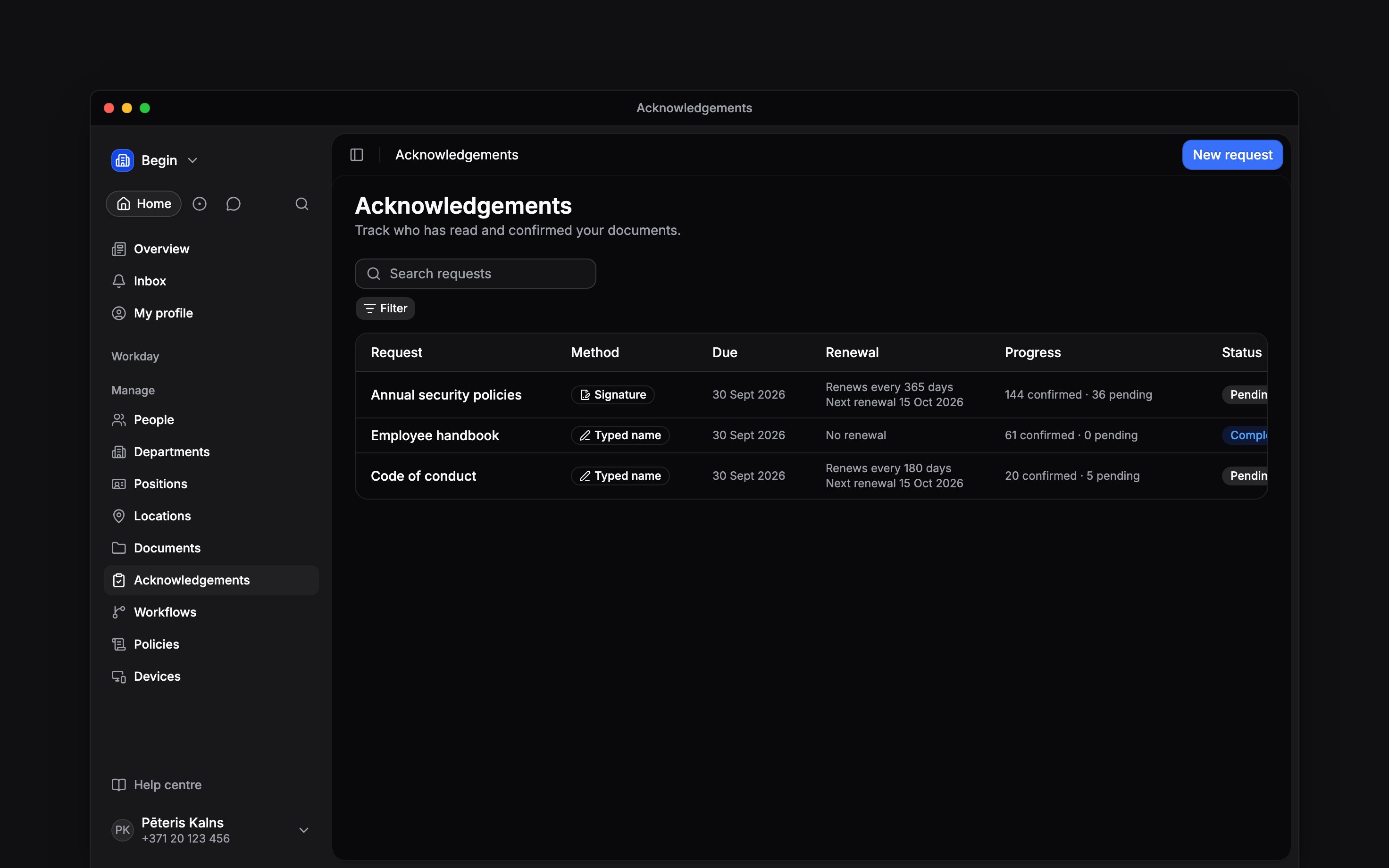
Task: Click the Positions ID card icon
Action: coord(119,484)
